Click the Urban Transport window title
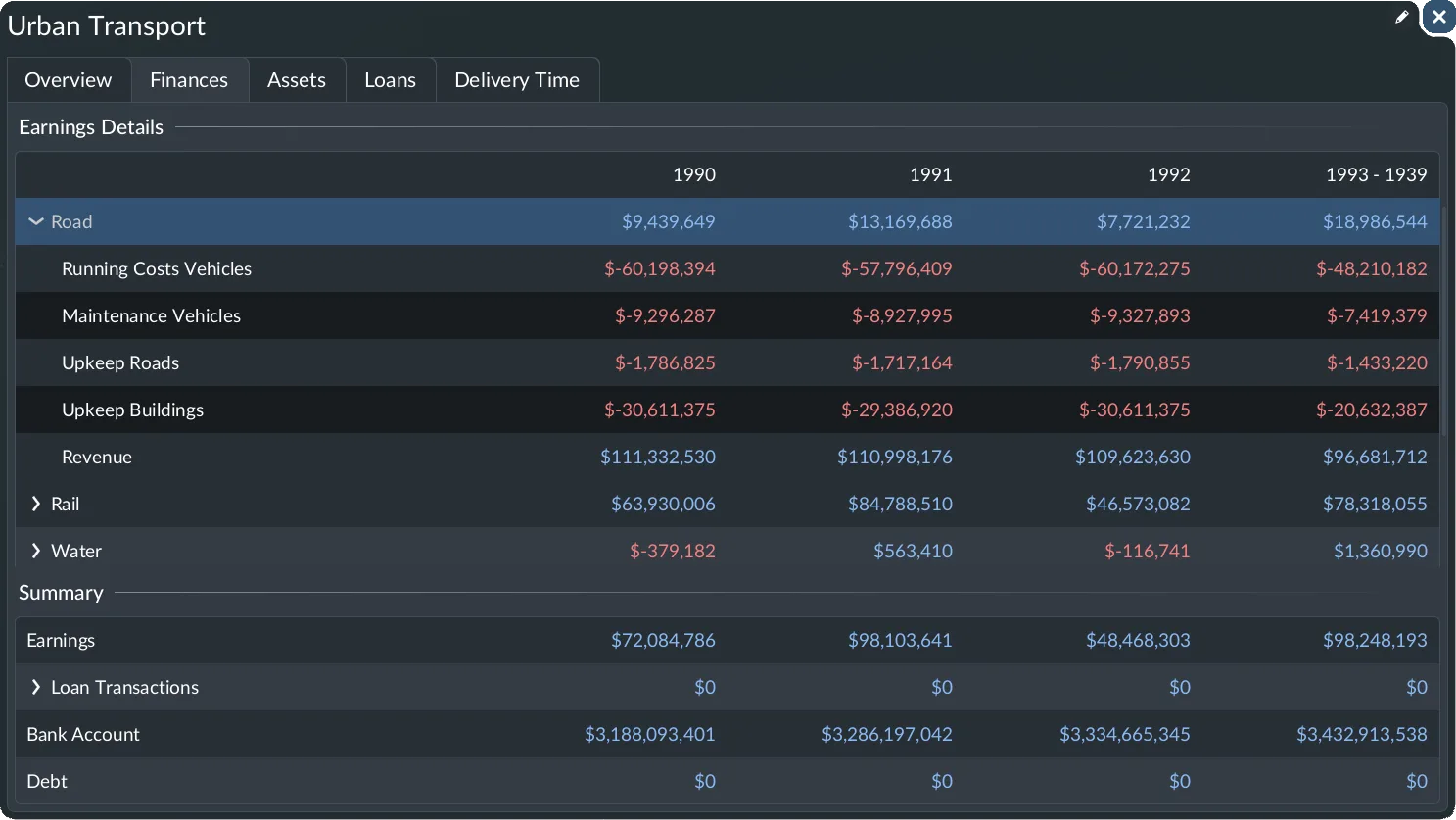Viewport: 1456px width, 820px height. point(107,25)
